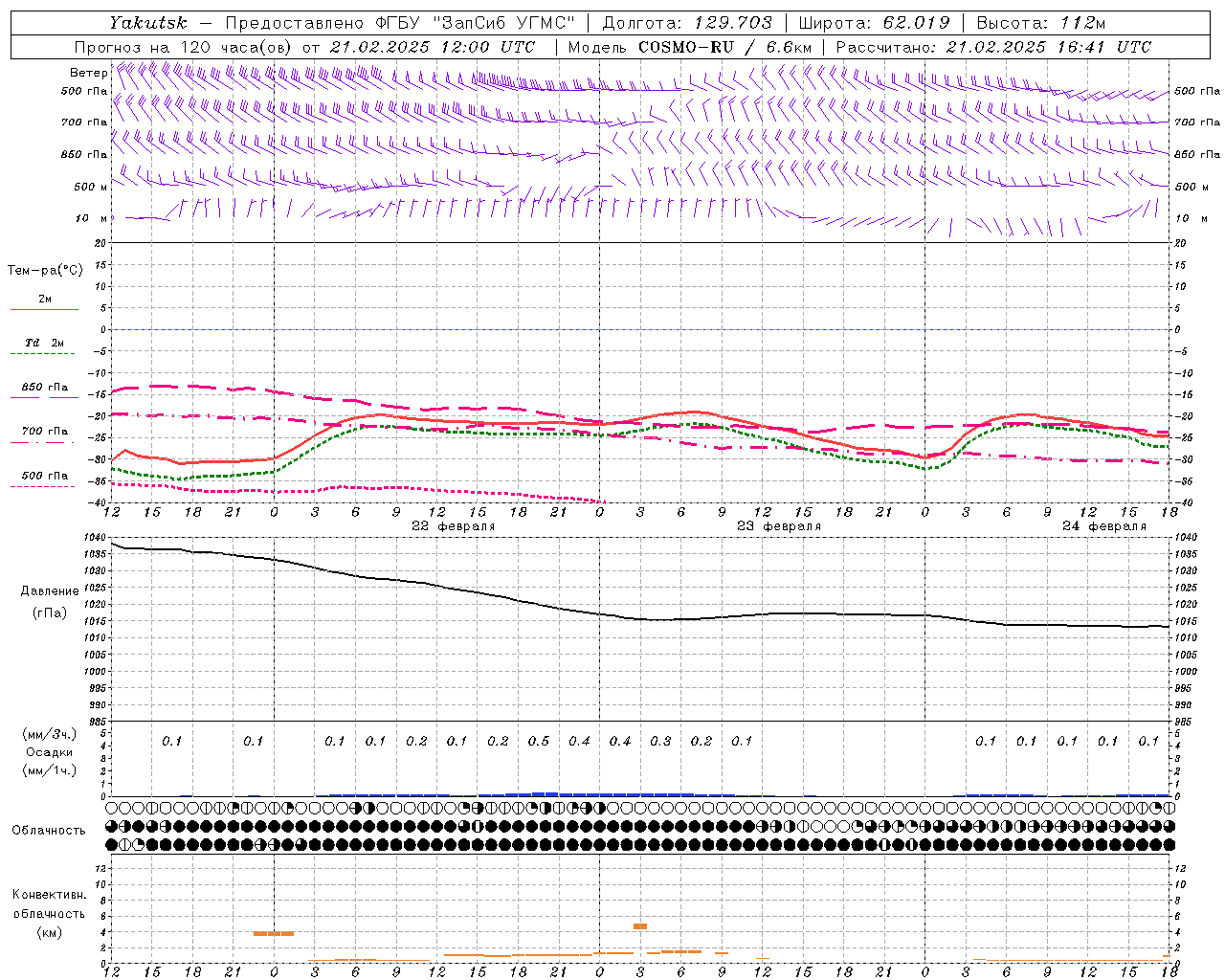
Task: Click the '500 гПа' temperature legend entry
Action: coord(44,476)
